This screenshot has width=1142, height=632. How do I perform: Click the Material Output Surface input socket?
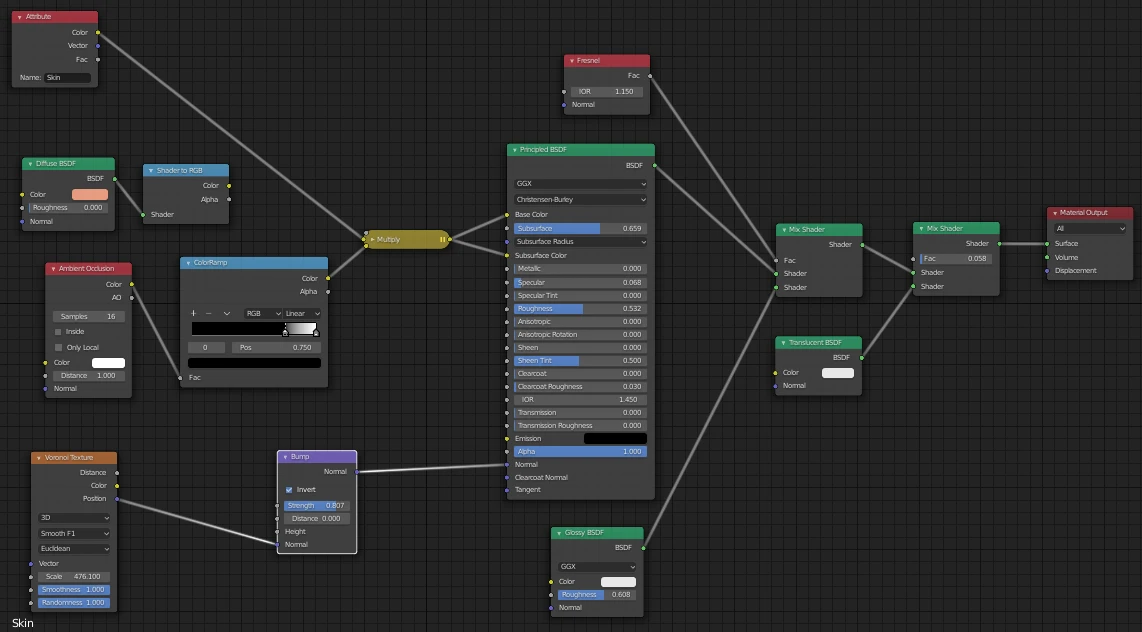(x=1047, y=243)
